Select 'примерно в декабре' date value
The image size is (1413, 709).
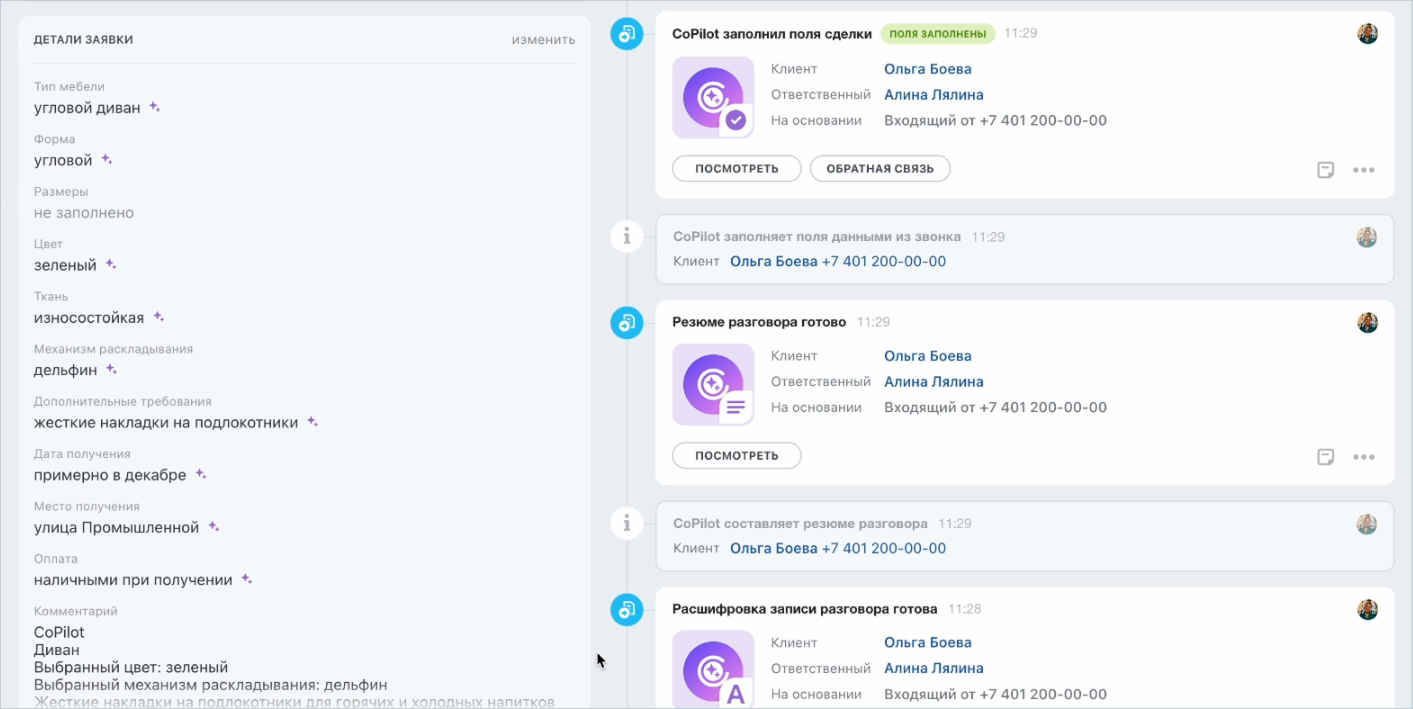(x=110, y=475)
